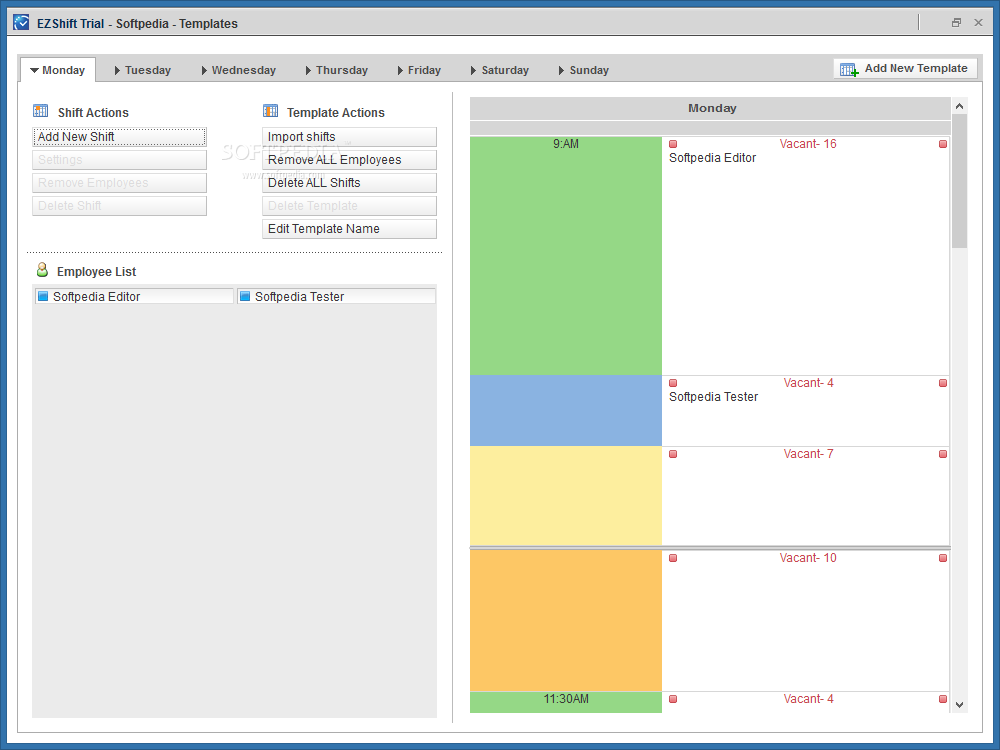Click right red marker on Vacant- 7 row
The image size is (1000, 750).
(x=943, y=454)
